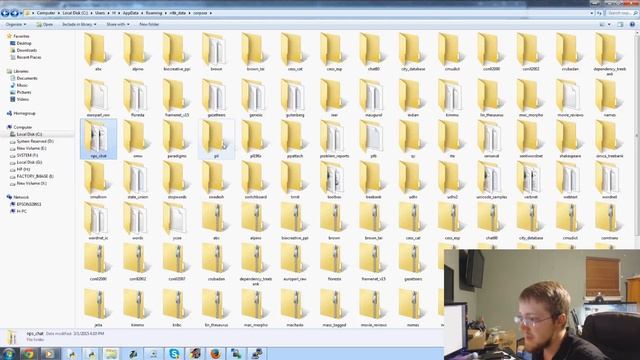Select the genesis folder
Image resolution: width=640 pixels, height=360 pixels.
tap(256, 98)
